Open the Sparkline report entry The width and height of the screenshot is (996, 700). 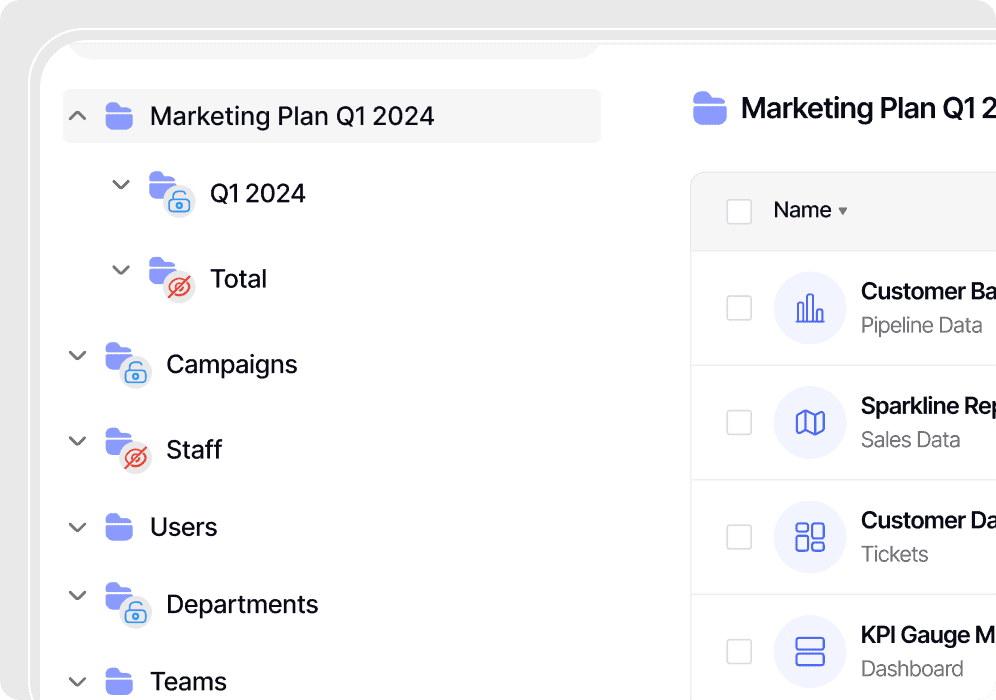[926, 407]
